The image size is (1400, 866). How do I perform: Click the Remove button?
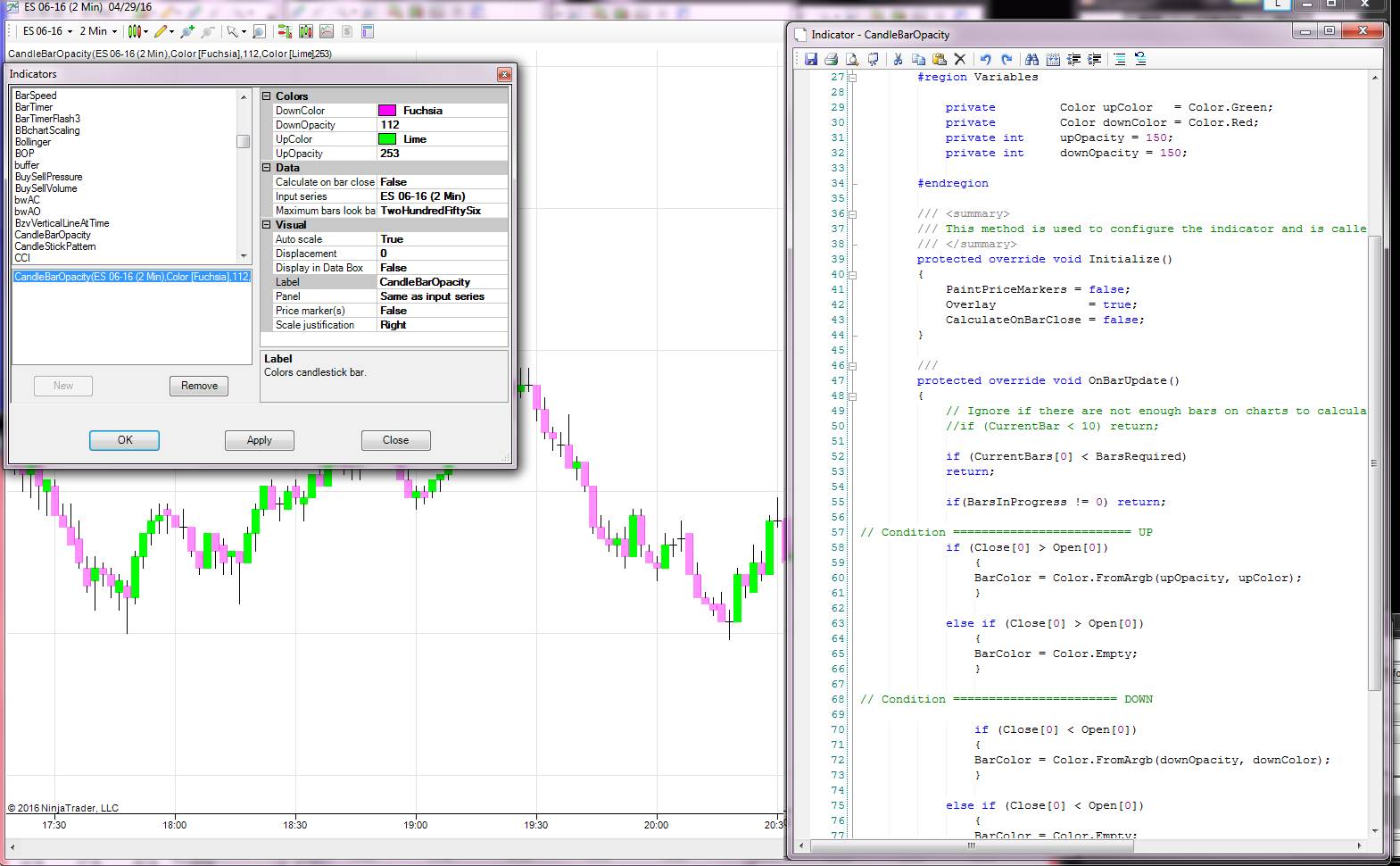199,386
